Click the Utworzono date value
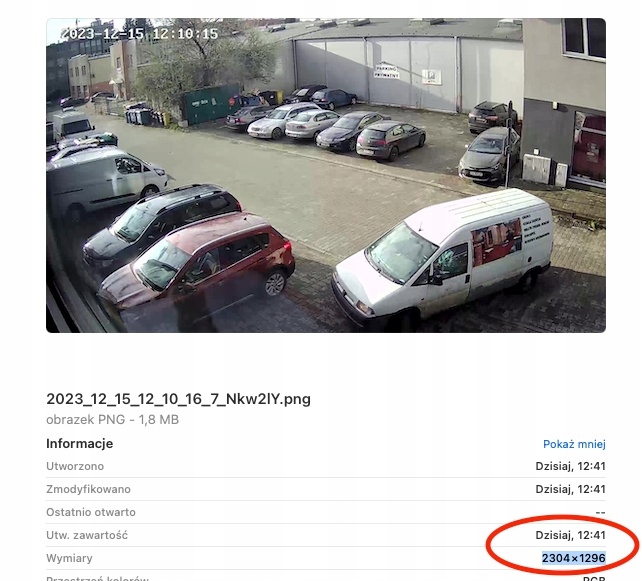This screenshot has width=642, height=581. pos(570,466)
